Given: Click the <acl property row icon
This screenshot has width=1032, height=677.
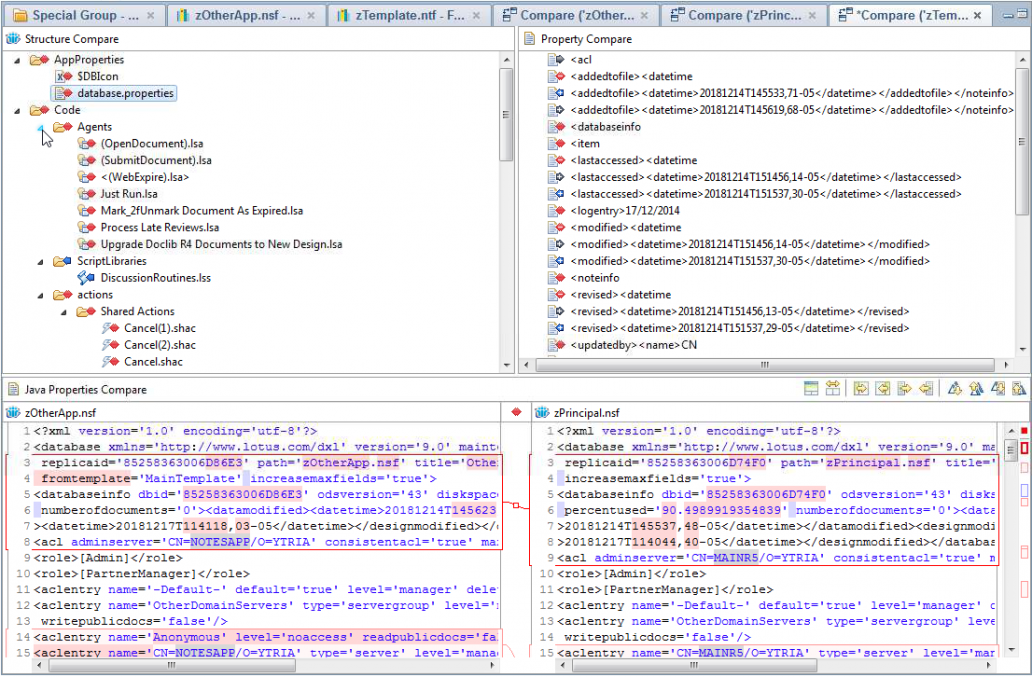Looking at the screenshot, I should click(x=556, y=59).
